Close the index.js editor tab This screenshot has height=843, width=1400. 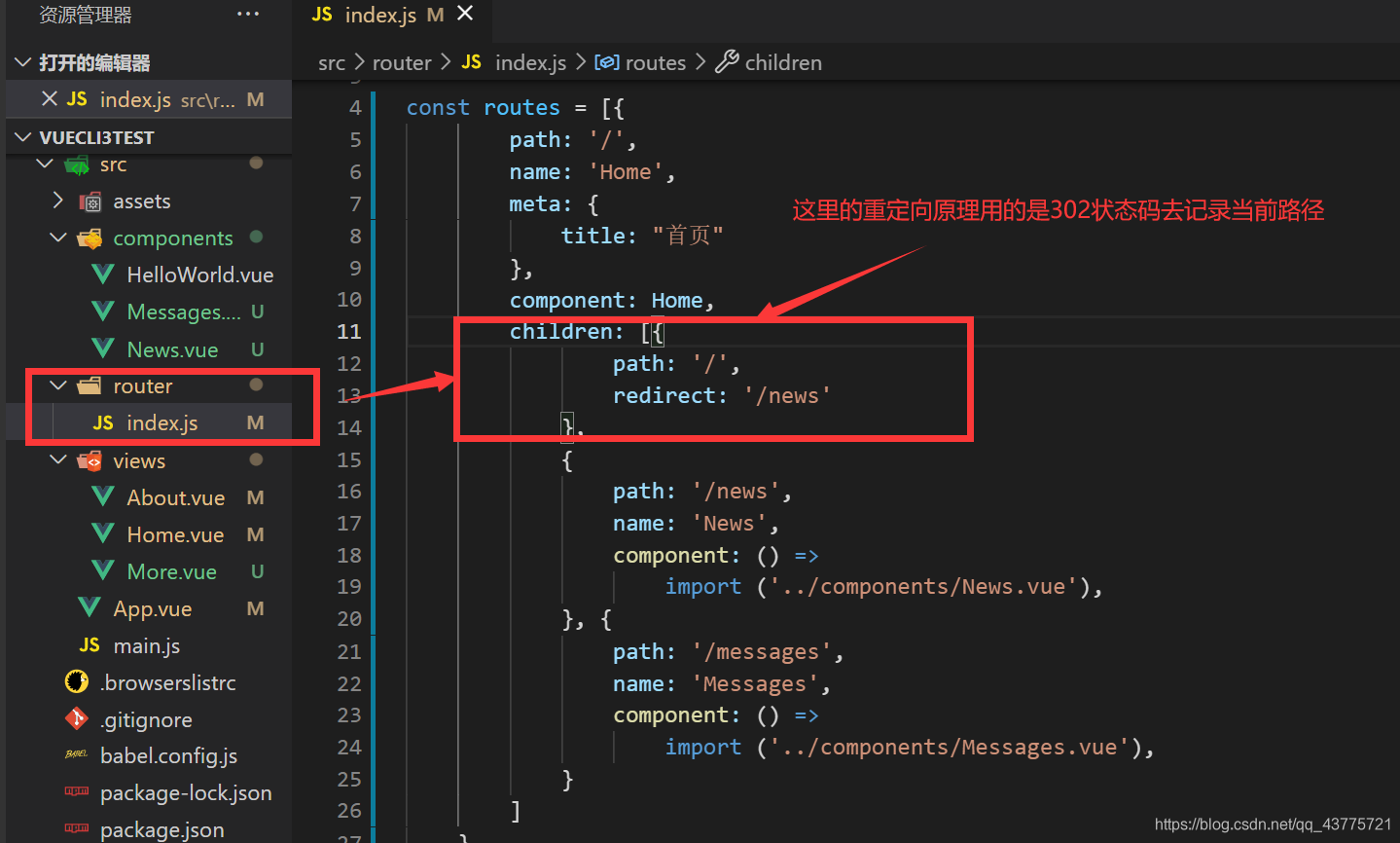465,14
